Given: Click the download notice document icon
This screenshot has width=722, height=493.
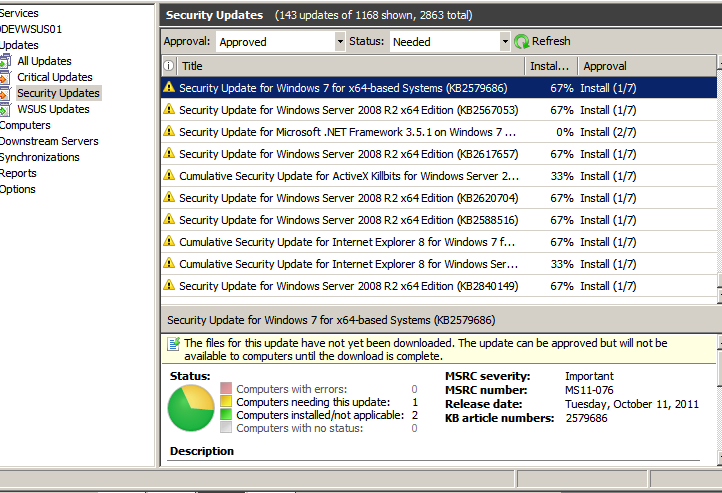Looking at the screenshot, I should tap(174, 343).
